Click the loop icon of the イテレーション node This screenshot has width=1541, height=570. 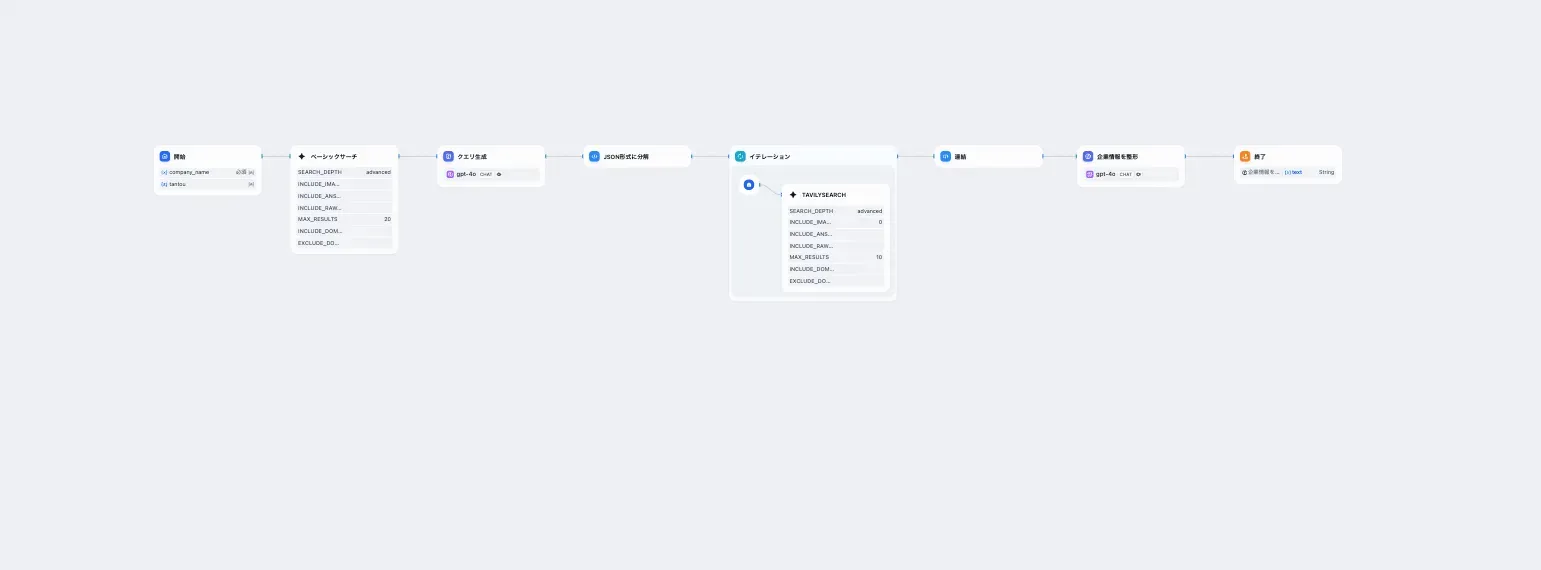click(740, 157)
